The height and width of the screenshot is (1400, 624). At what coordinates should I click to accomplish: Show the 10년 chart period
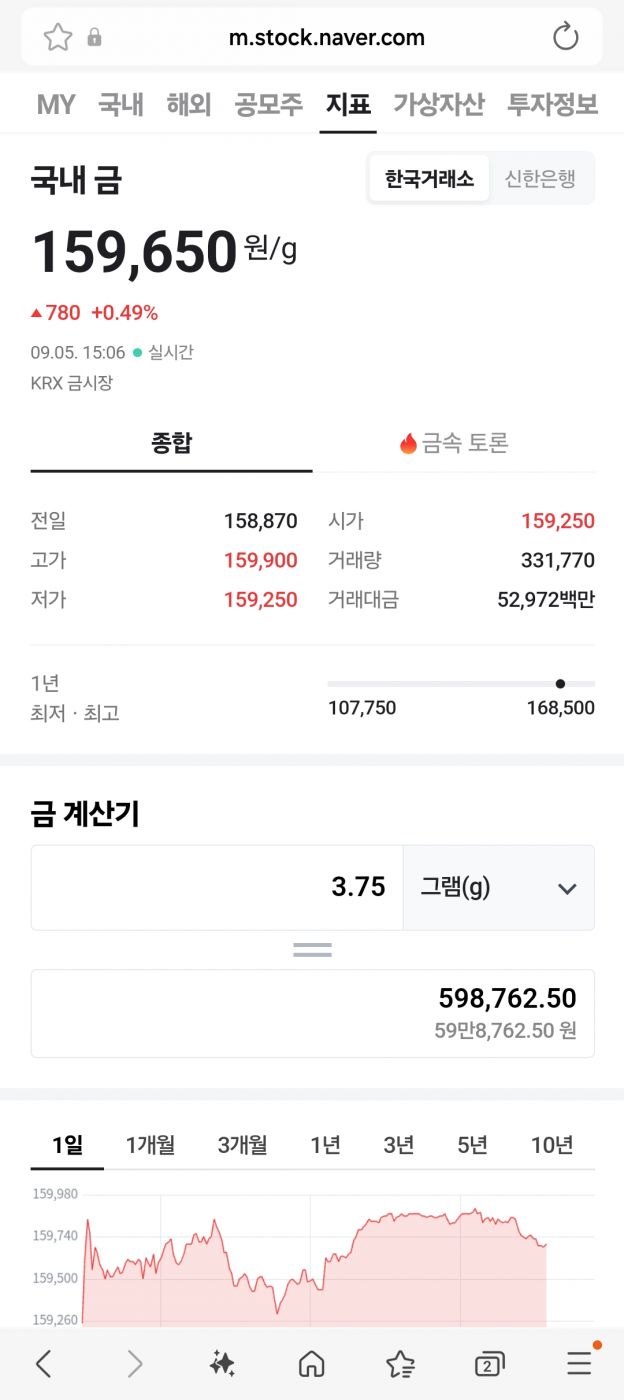coord(551,1145)
